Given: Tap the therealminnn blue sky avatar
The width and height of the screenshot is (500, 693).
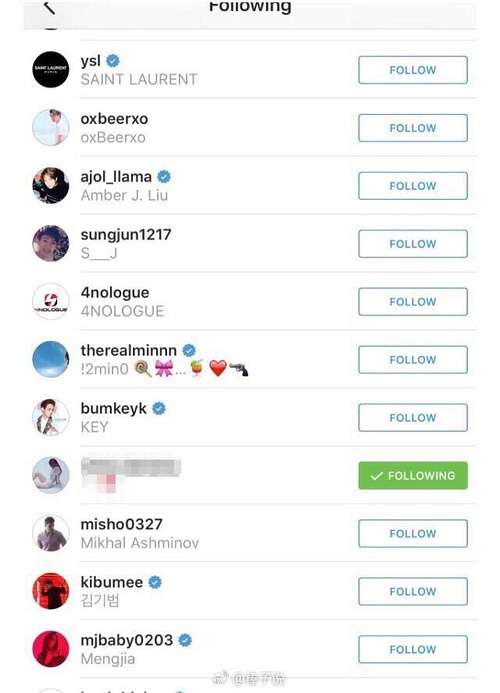Looking at the screenshot, I should click(51, 359).
